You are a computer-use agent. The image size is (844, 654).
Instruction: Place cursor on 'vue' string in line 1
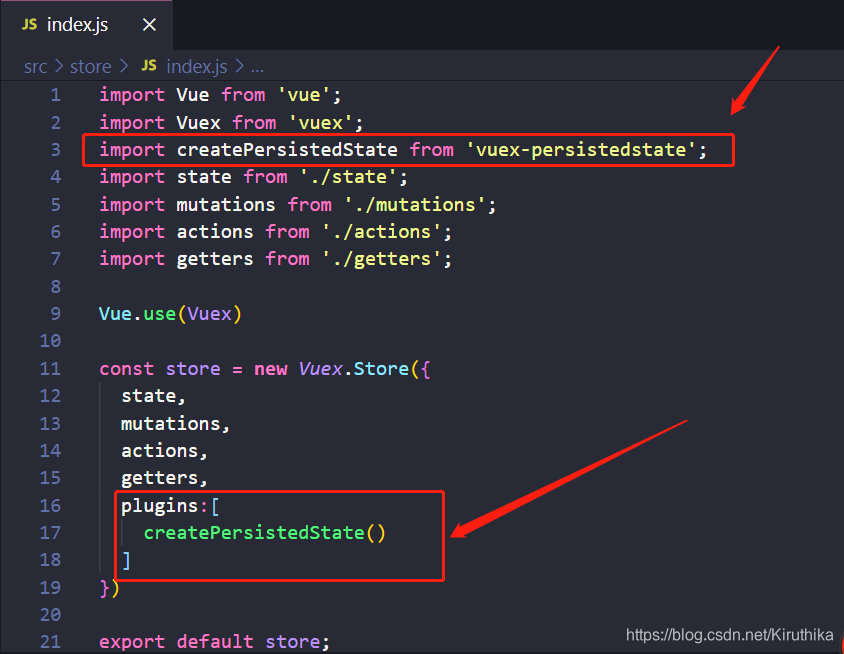tap(304, 95)
